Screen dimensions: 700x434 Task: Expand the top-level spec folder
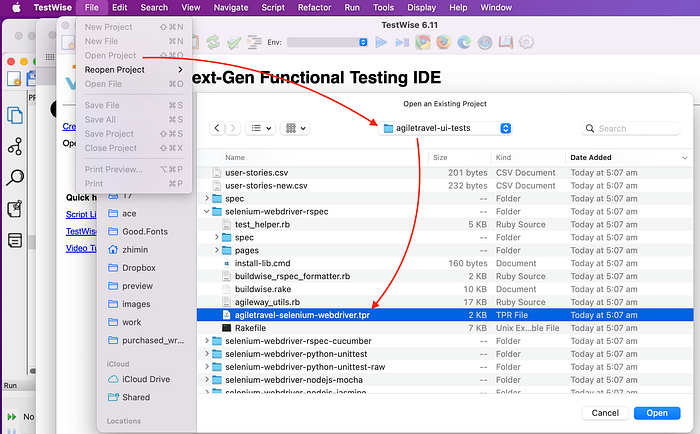207,198
